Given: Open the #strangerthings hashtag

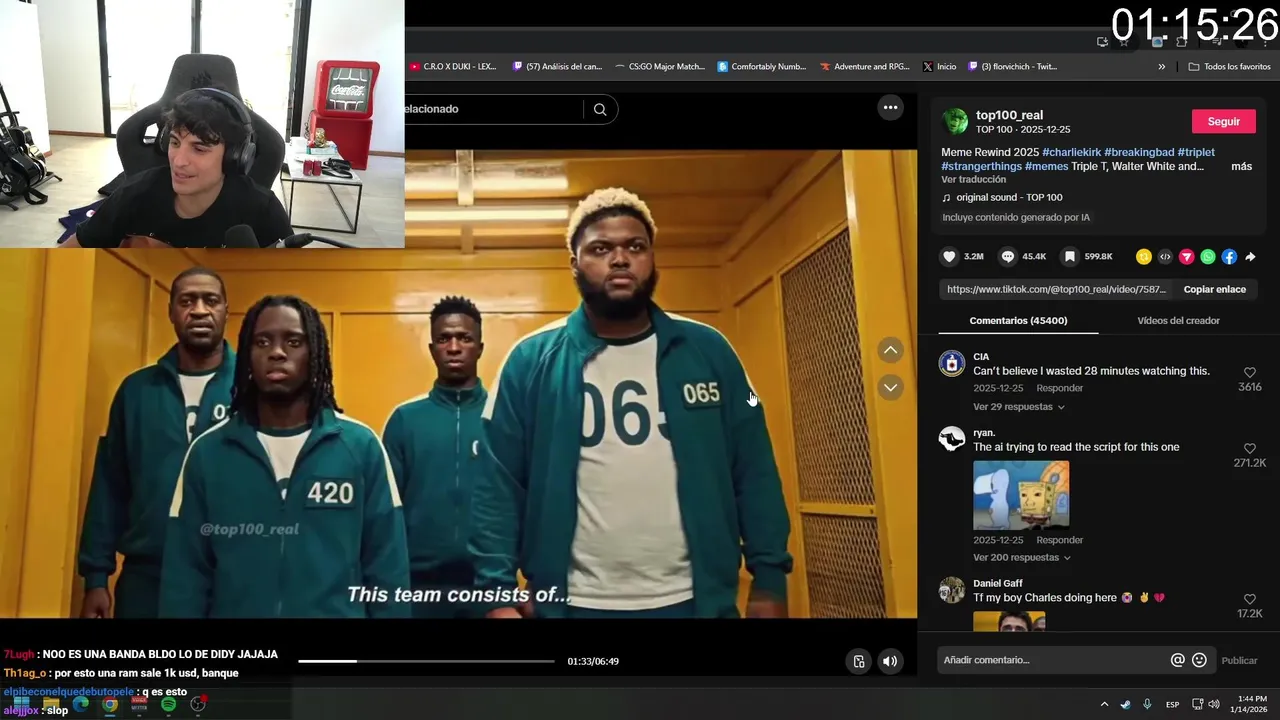Looking at the screenshot, I should click(981, 166).
